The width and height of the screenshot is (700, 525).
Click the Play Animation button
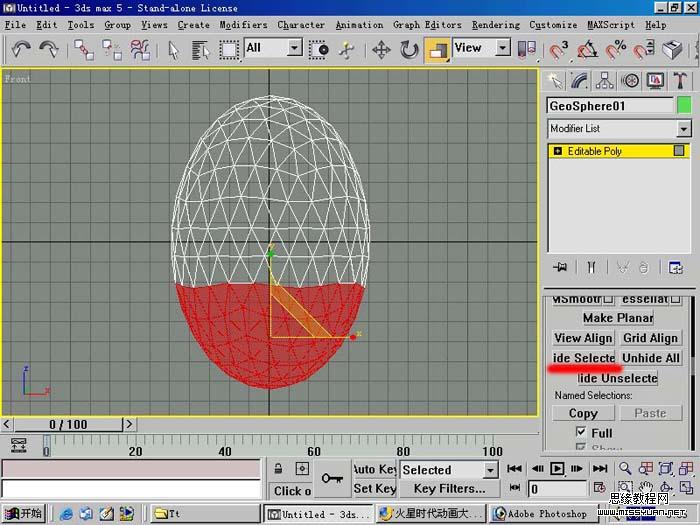coord(557,469)
